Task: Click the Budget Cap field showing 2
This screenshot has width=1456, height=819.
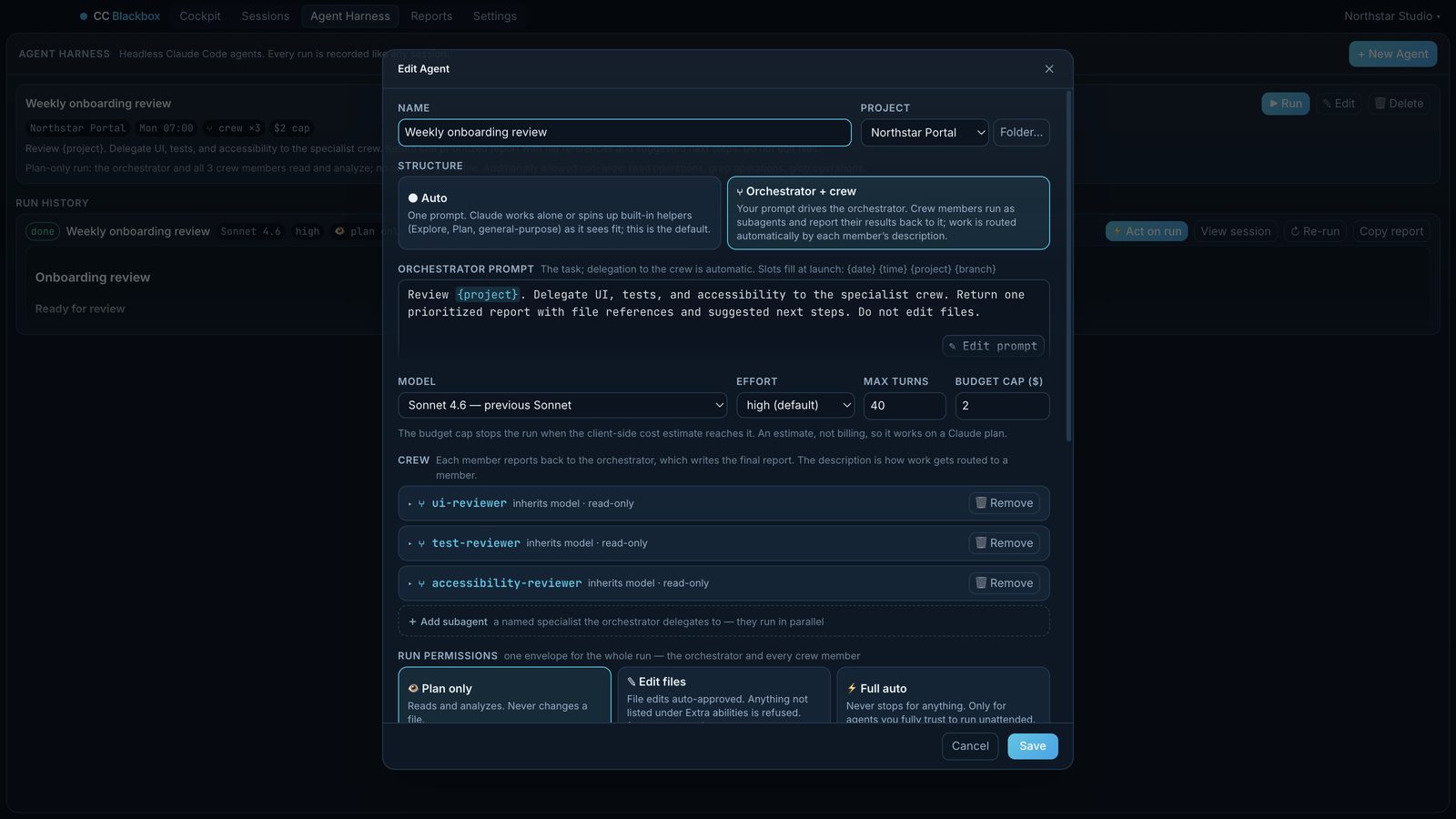Action: [1002, 406]
